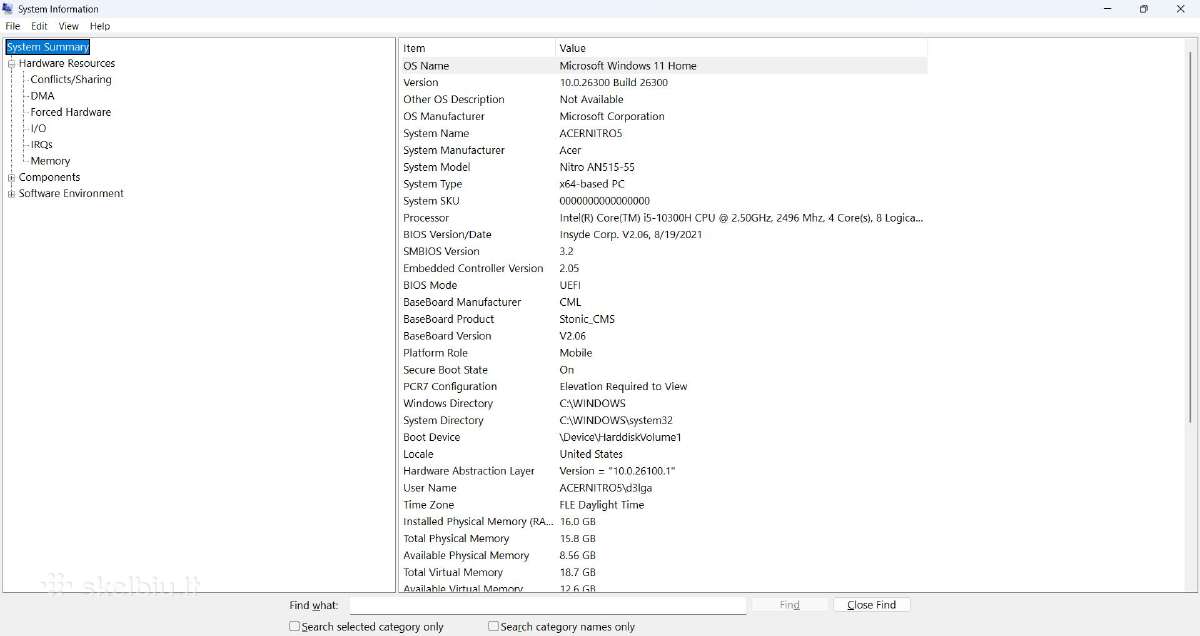
Task: Select the 'Time Zone' item label
Action: coord(429,505)
